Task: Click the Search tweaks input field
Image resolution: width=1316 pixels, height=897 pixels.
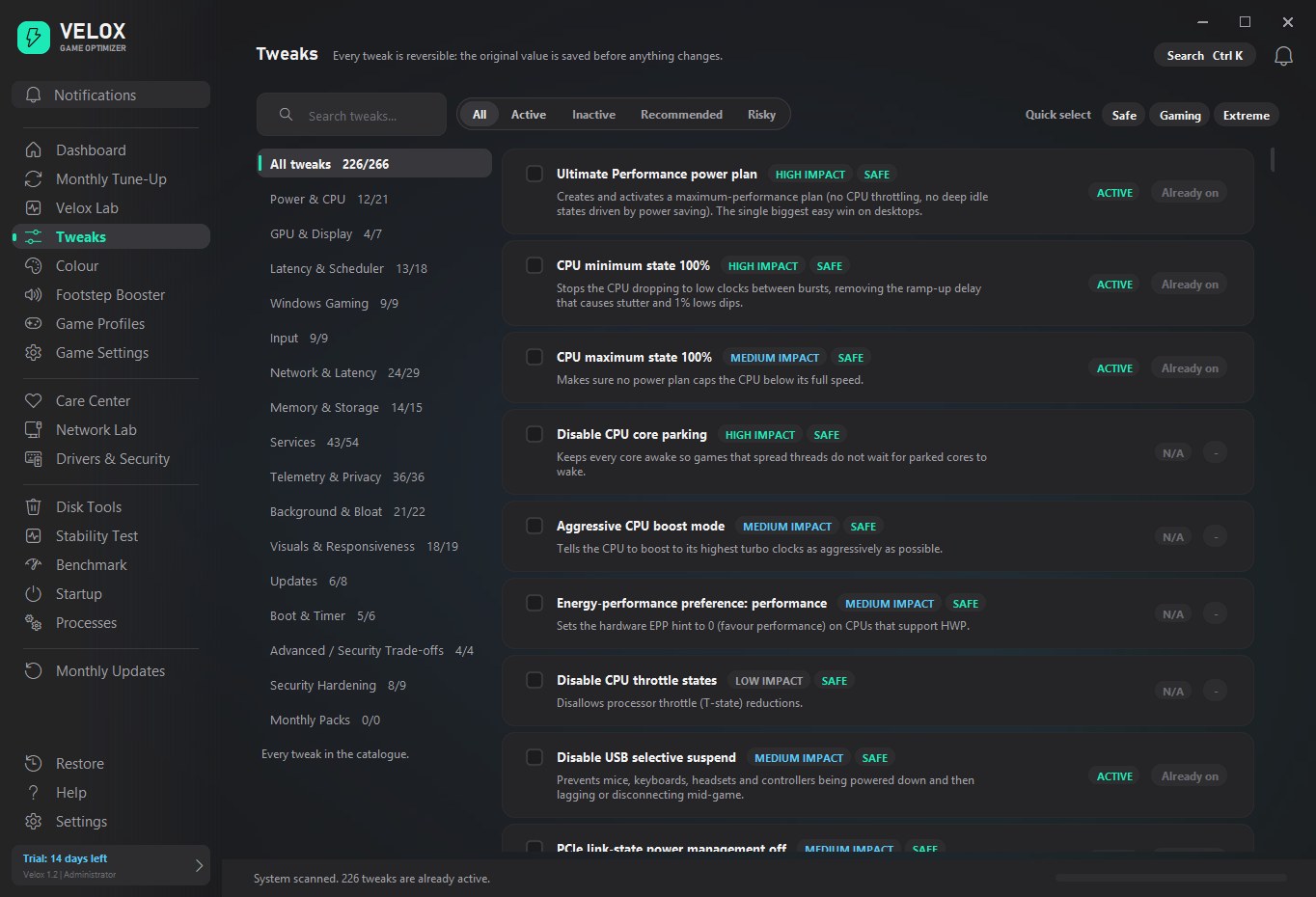Action: click(x=351, y=115)
